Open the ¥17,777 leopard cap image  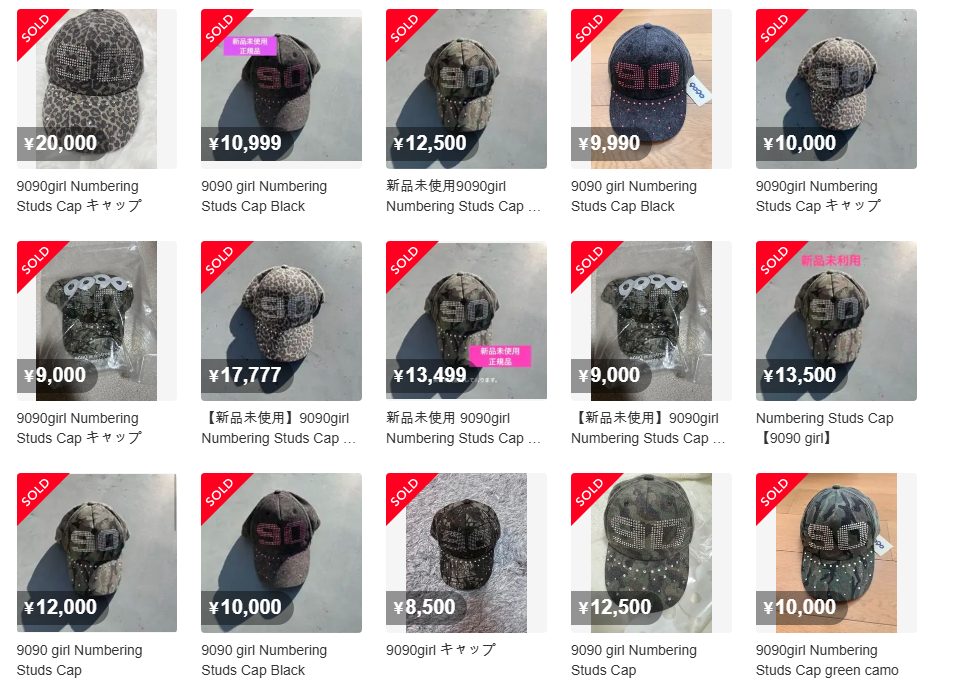tap(281, 321)
